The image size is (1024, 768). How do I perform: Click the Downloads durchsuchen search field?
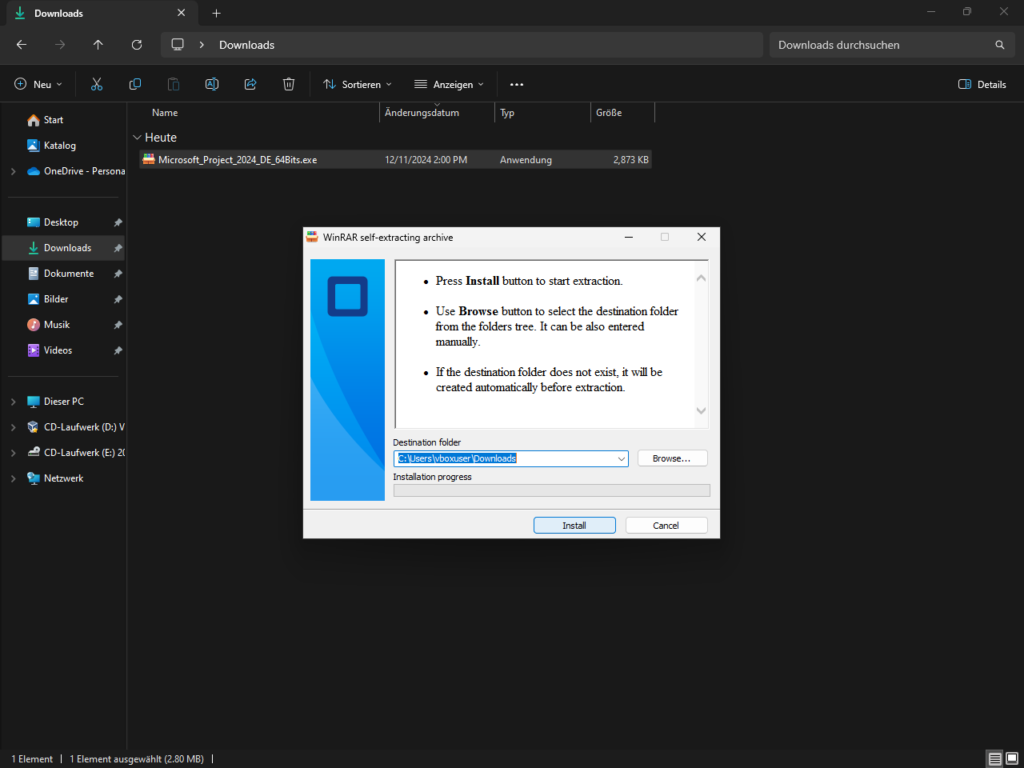point(880,45)
